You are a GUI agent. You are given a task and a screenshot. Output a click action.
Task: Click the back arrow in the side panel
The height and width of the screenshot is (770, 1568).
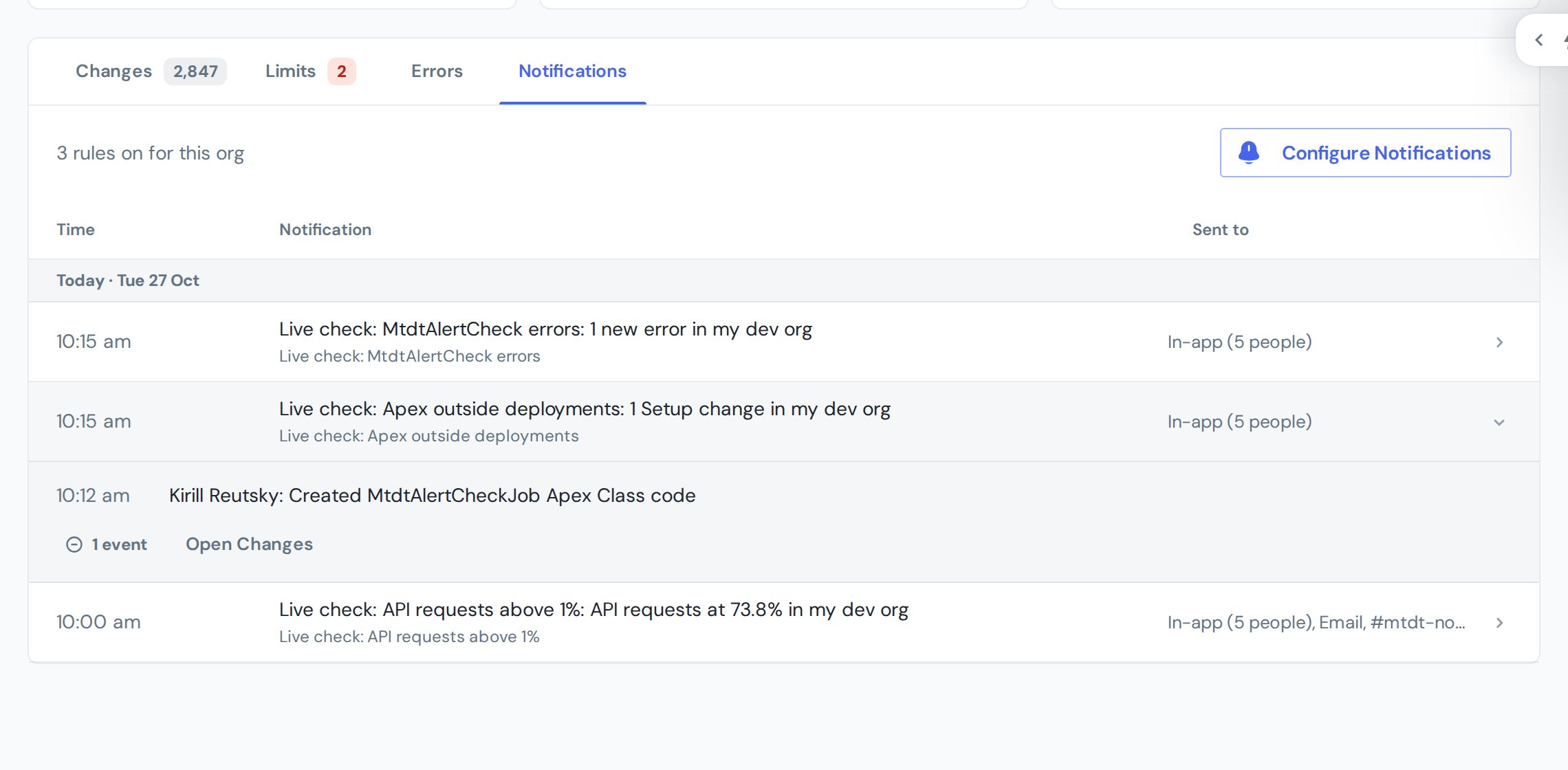[1539, 40]
